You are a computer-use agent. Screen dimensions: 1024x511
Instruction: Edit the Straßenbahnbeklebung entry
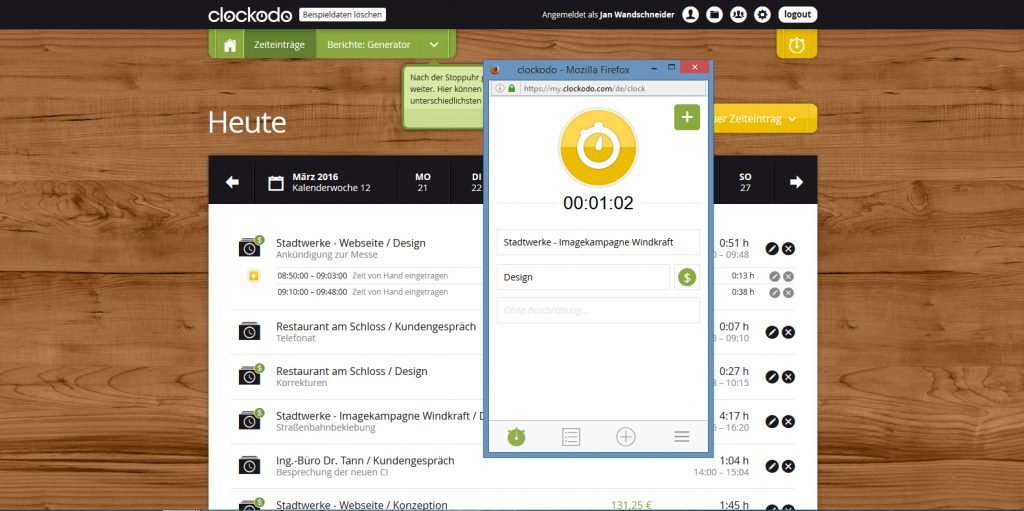(772, 421)
